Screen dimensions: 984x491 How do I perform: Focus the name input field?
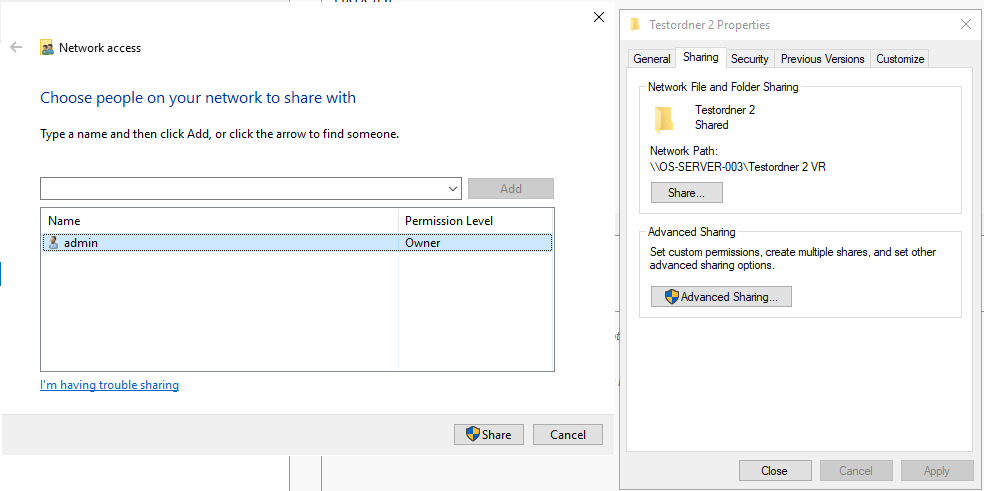(243, 188)
